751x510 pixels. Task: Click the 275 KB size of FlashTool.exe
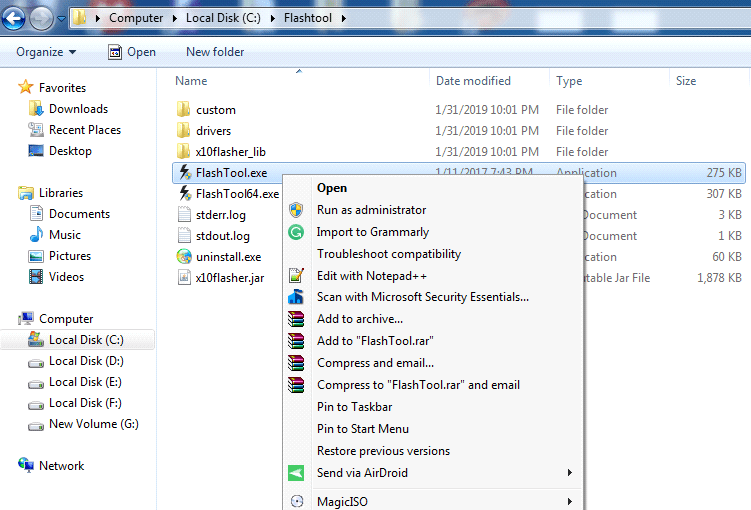click(x=724, y=173)
